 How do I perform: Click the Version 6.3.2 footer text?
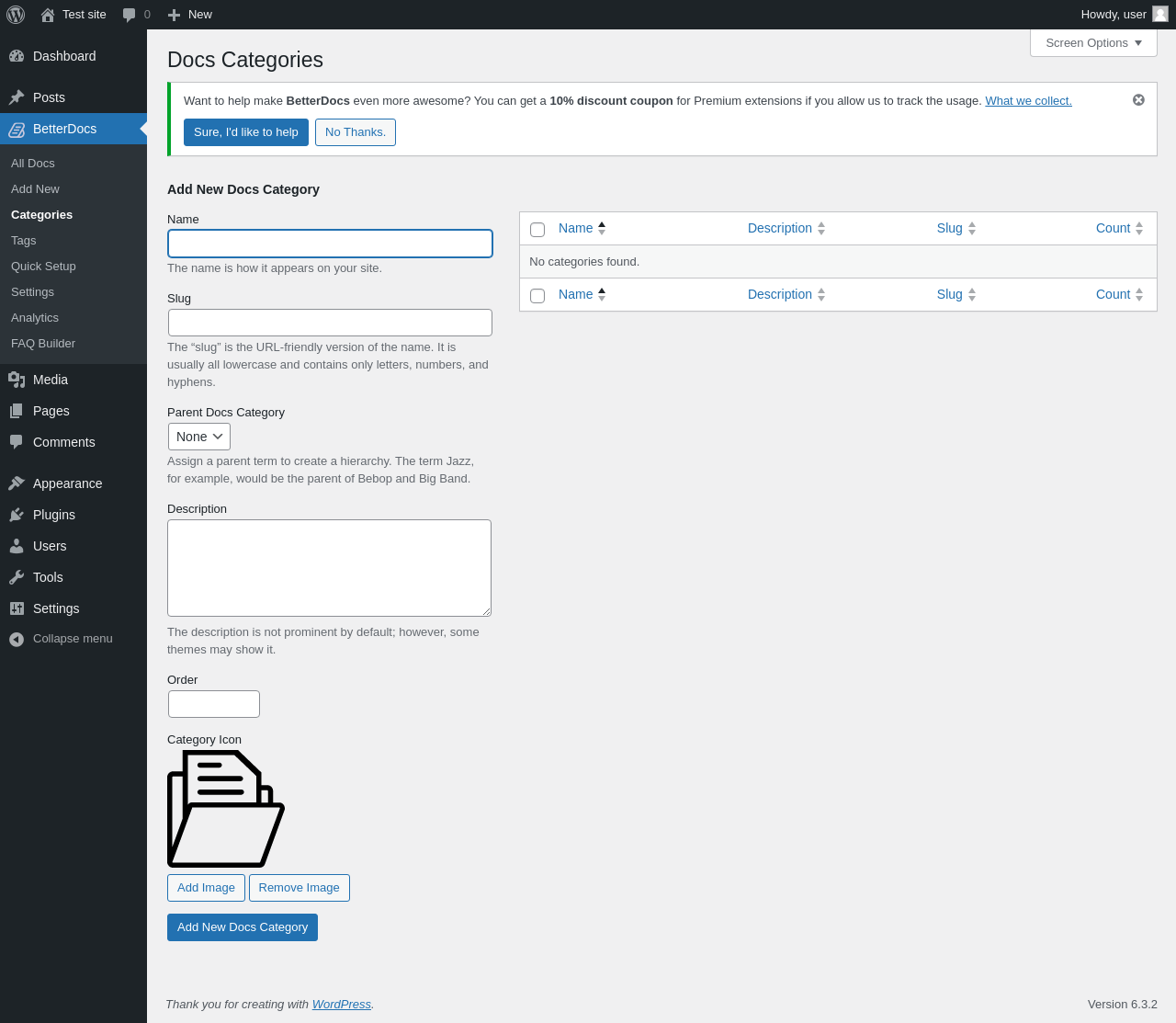(x=1123, y=1005)
